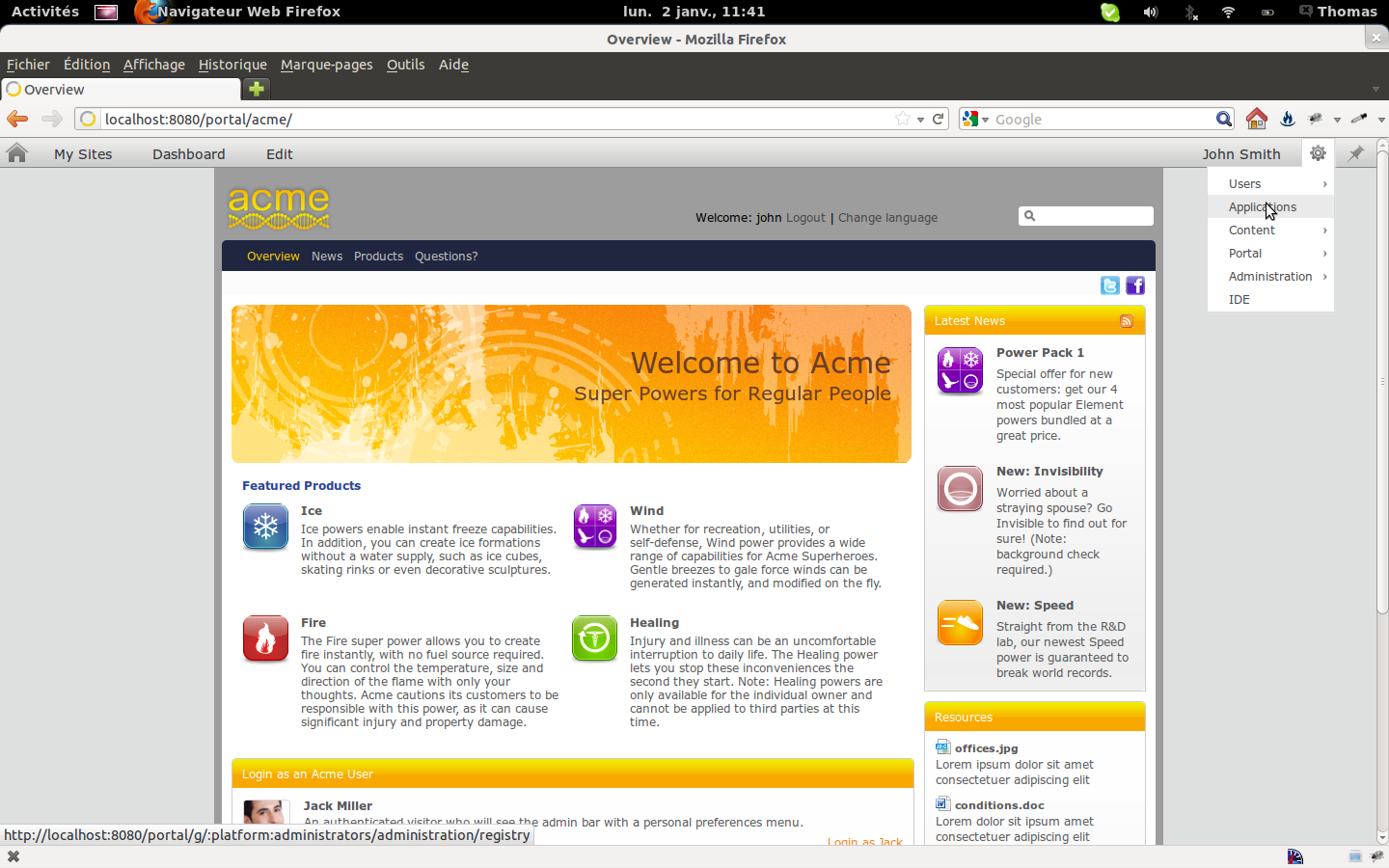Click Edit in the admin bar
Screen dimensions: 1389x868
pos(280,154)
